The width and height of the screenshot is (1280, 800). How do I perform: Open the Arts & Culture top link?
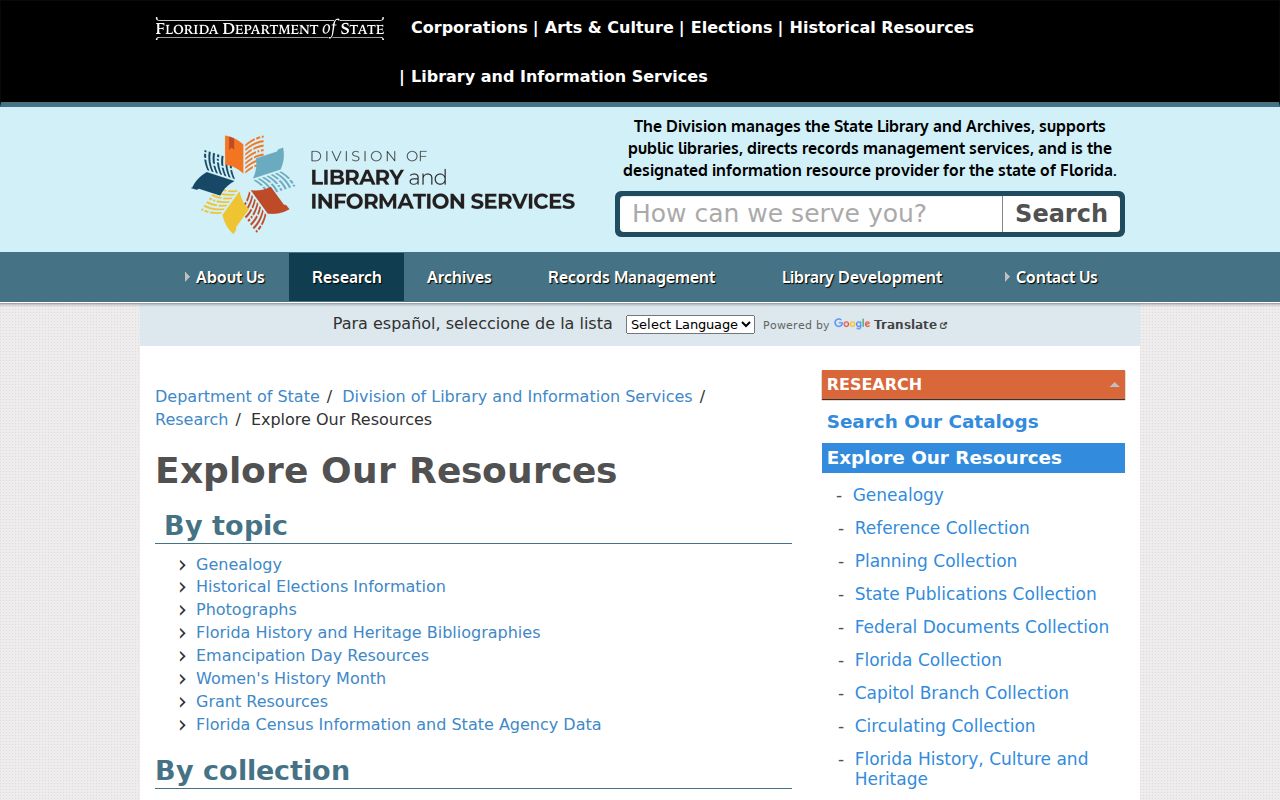coord(609,27)
